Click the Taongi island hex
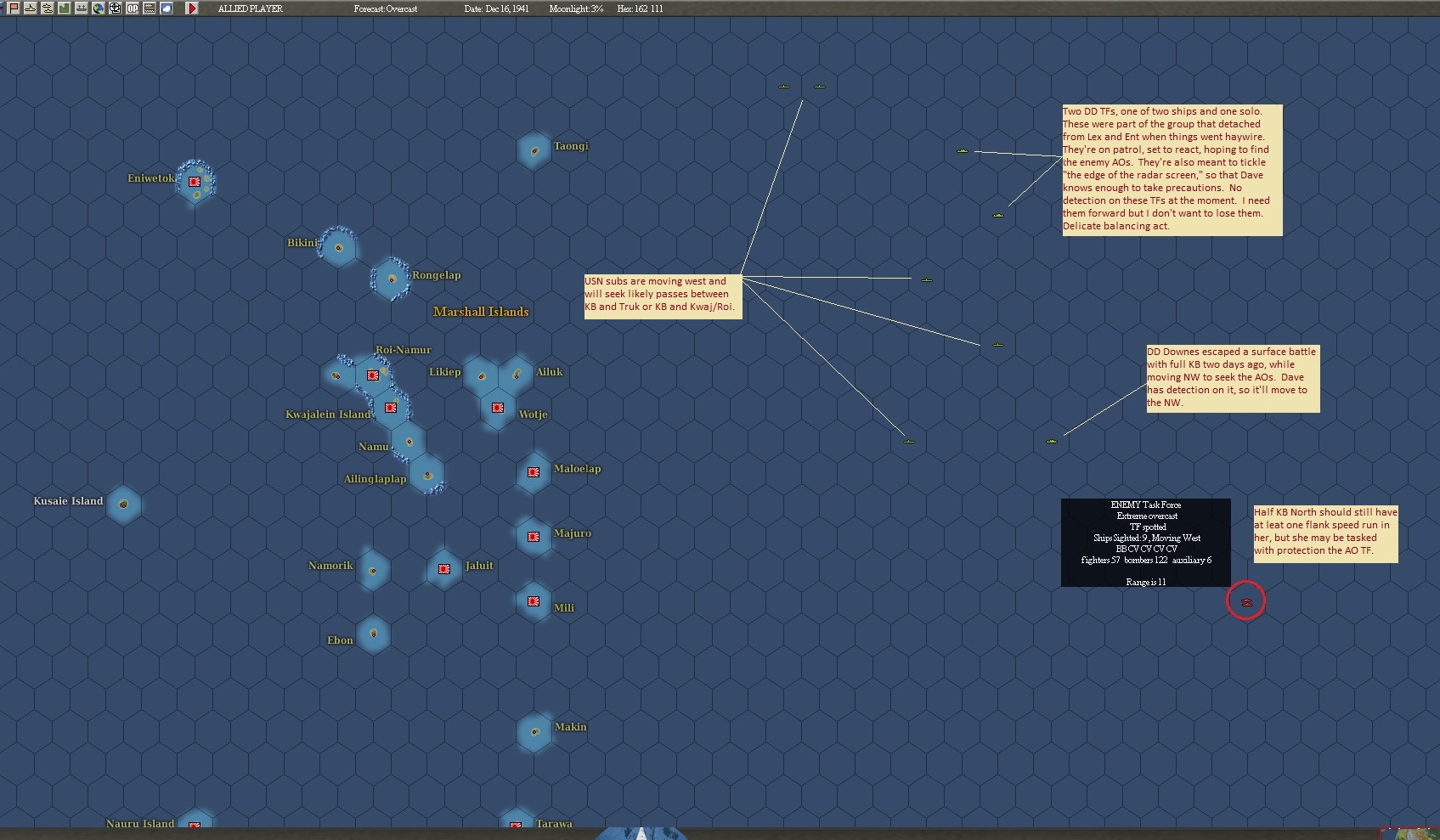This screenshot has width=1440, height=840. (x=534, y=151)
